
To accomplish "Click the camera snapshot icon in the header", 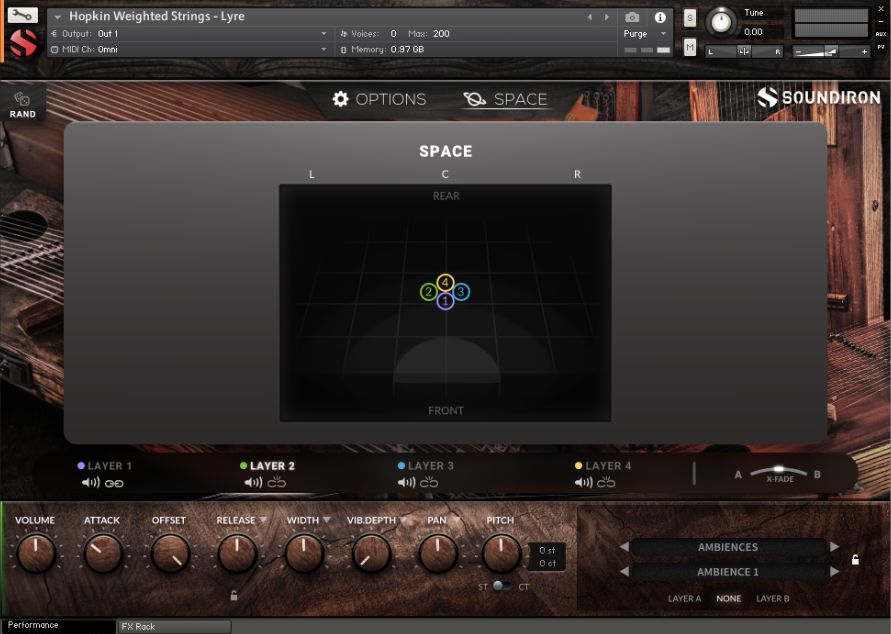I will tap(634, 16).
